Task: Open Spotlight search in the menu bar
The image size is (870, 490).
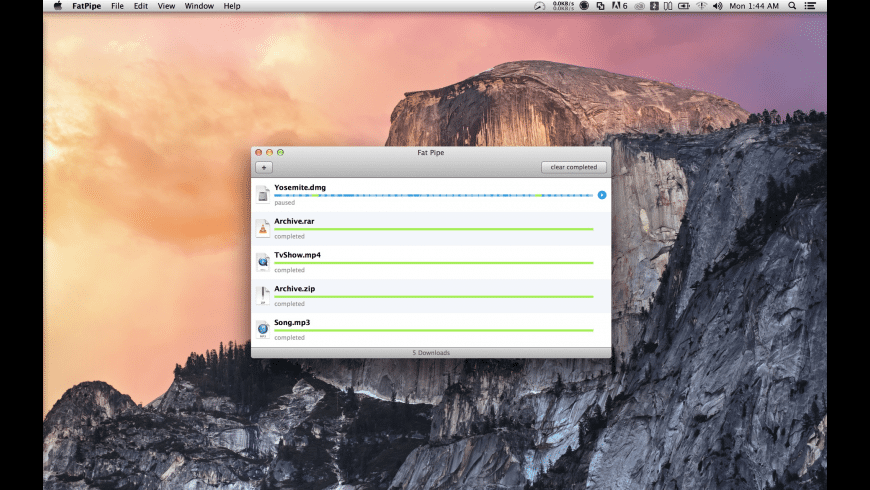Action: 792,6
